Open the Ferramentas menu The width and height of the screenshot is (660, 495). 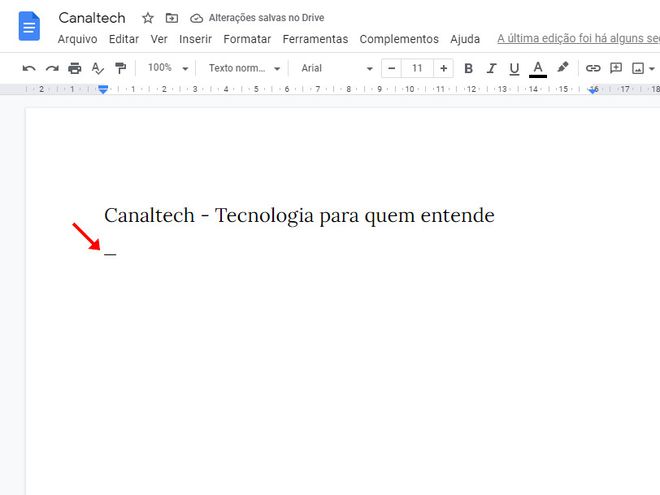click(315, 39)
